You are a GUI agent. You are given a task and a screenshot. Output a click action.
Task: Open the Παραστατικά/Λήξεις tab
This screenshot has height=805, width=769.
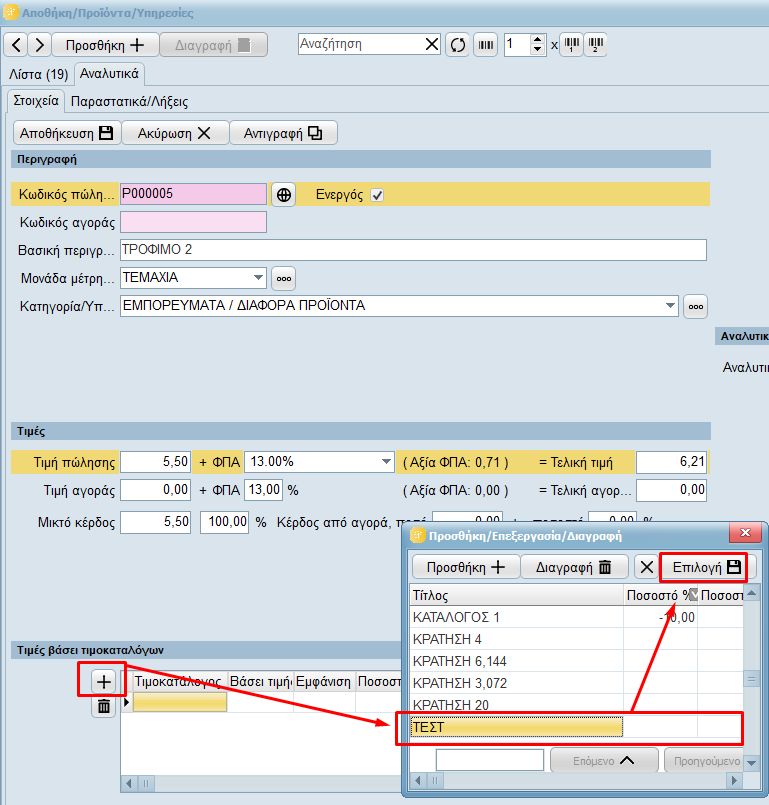[129, 101]
